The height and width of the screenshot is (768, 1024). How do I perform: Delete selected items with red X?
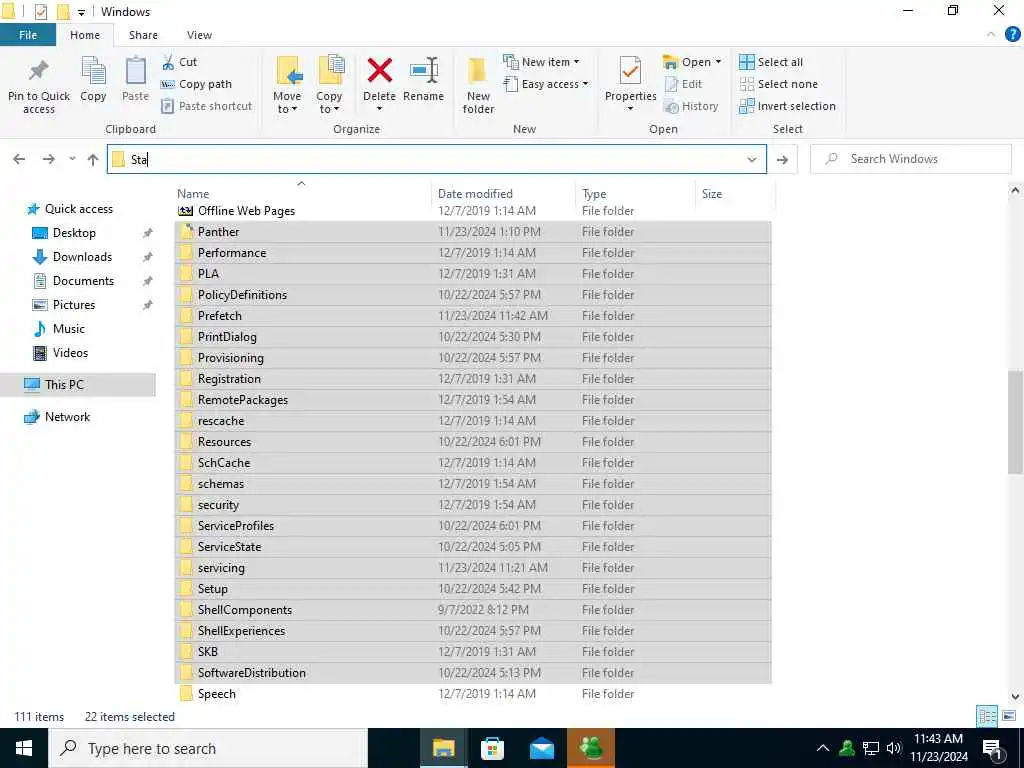379,71
